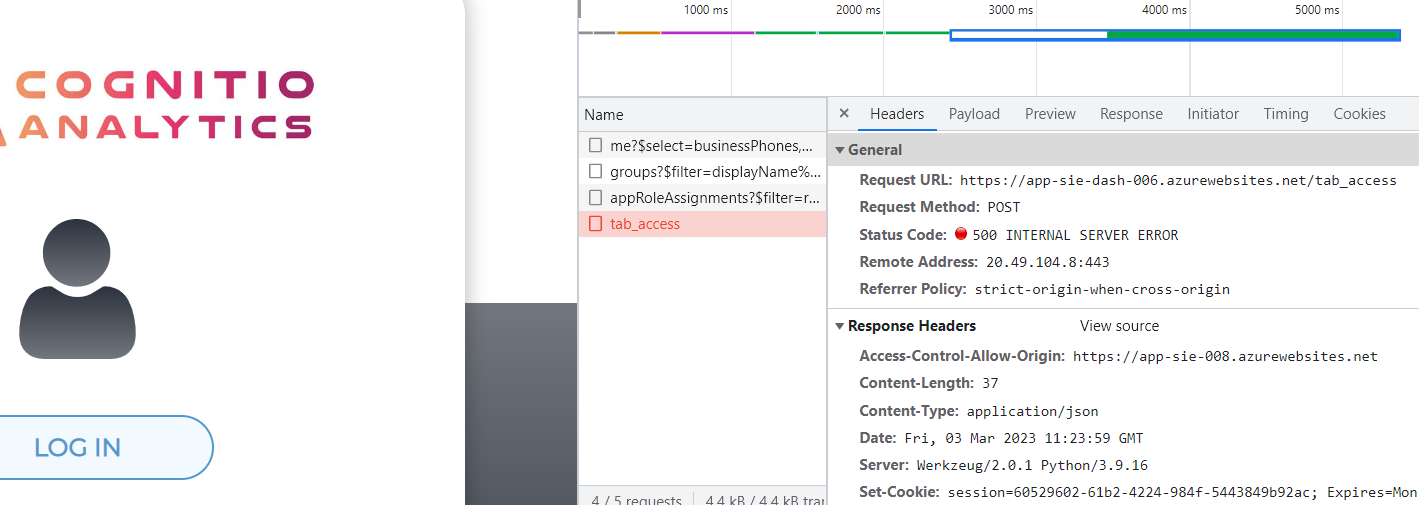This screenshot has width=1419, height=505.
Task: Switch to the Payload tab
Action: point(974,114)
